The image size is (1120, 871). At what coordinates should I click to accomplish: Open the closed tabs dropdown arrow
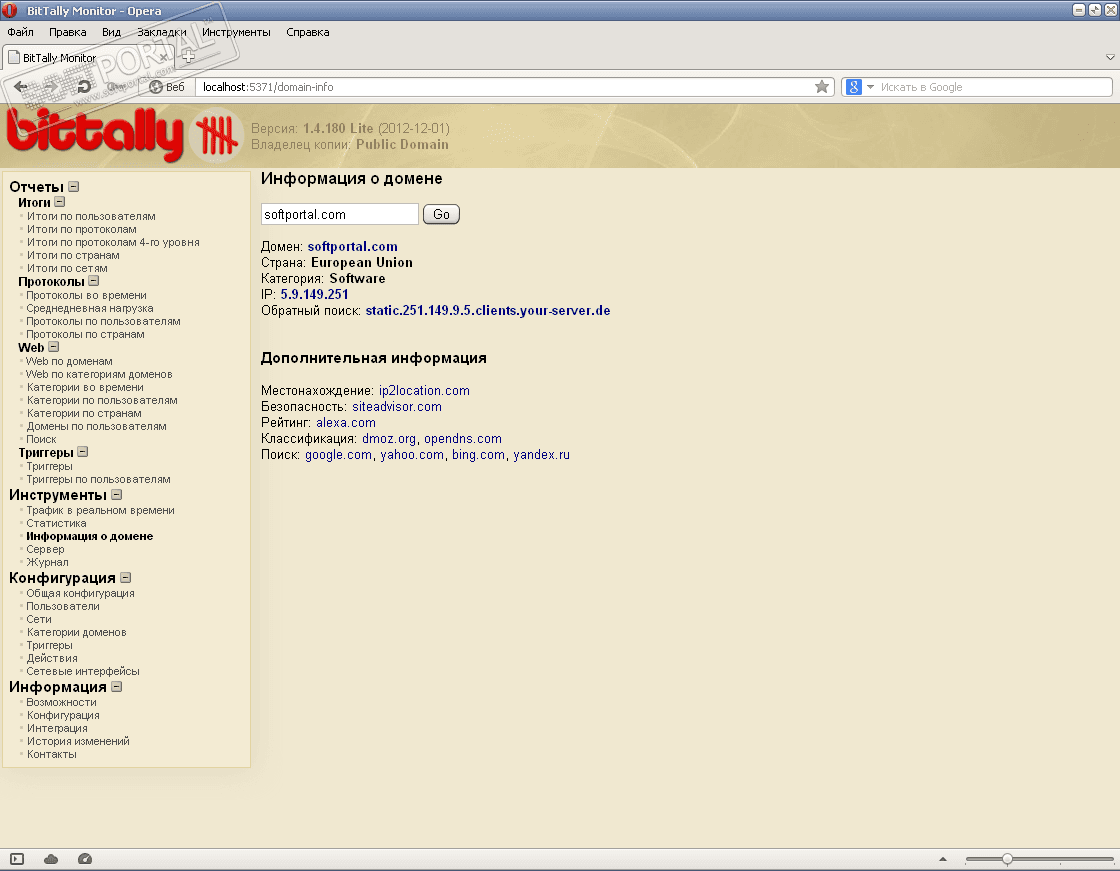(x=1110, y=57)
